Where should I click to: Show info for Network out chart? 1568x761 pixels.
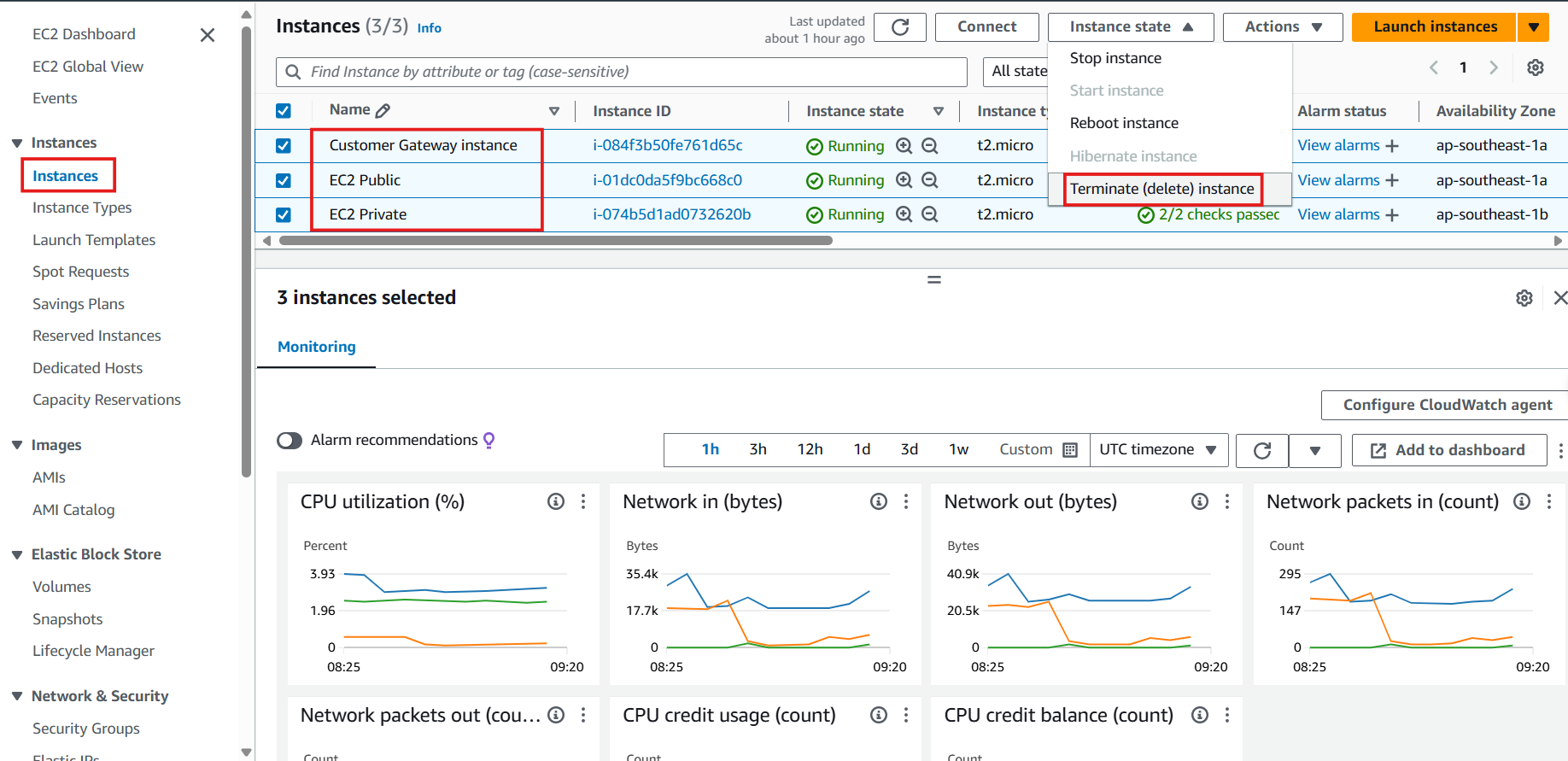click(x=1200, y=501)
